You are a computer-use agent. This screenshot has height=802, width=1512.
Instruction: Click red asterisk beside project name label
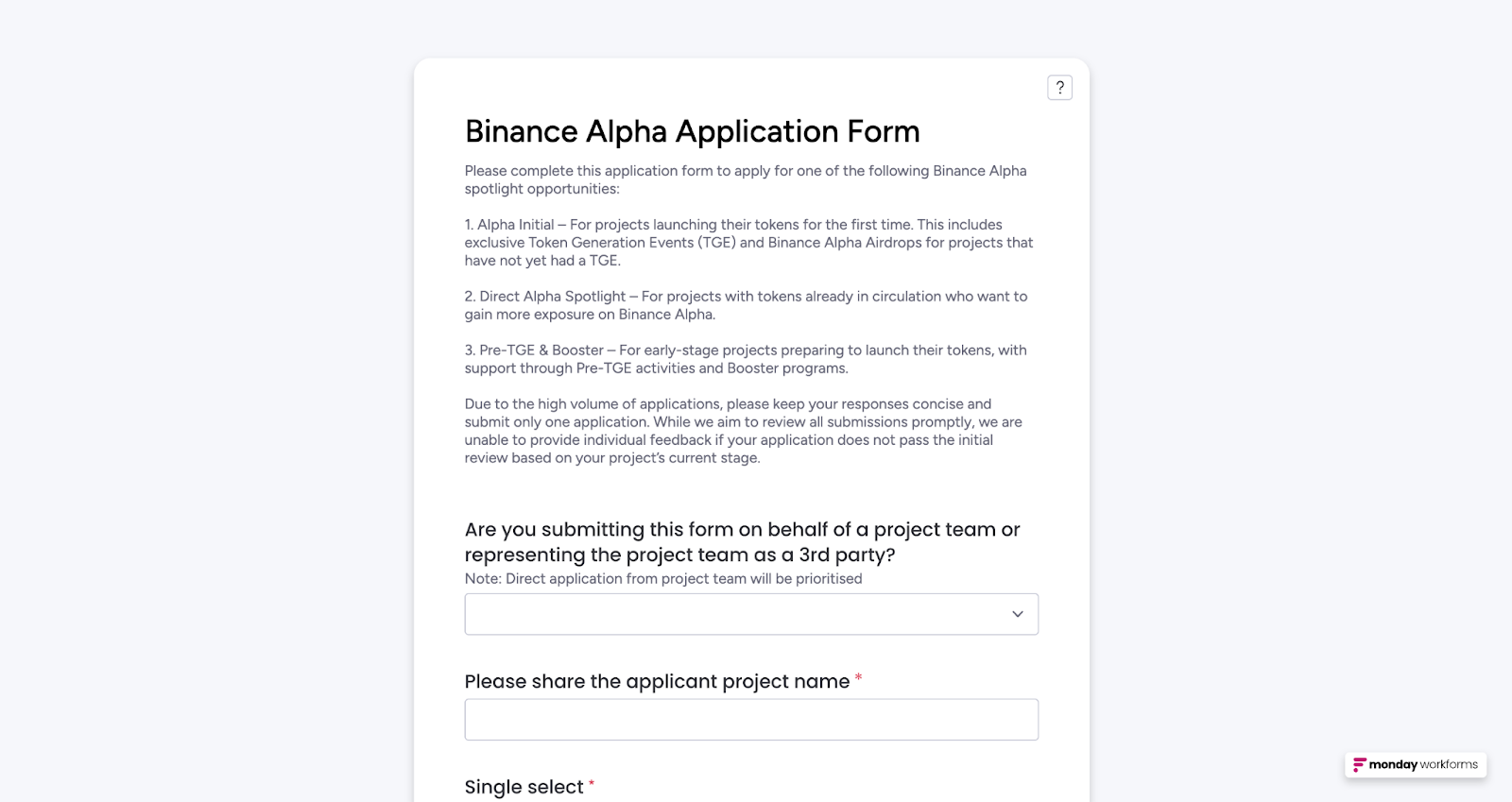[x=858, y=677]
